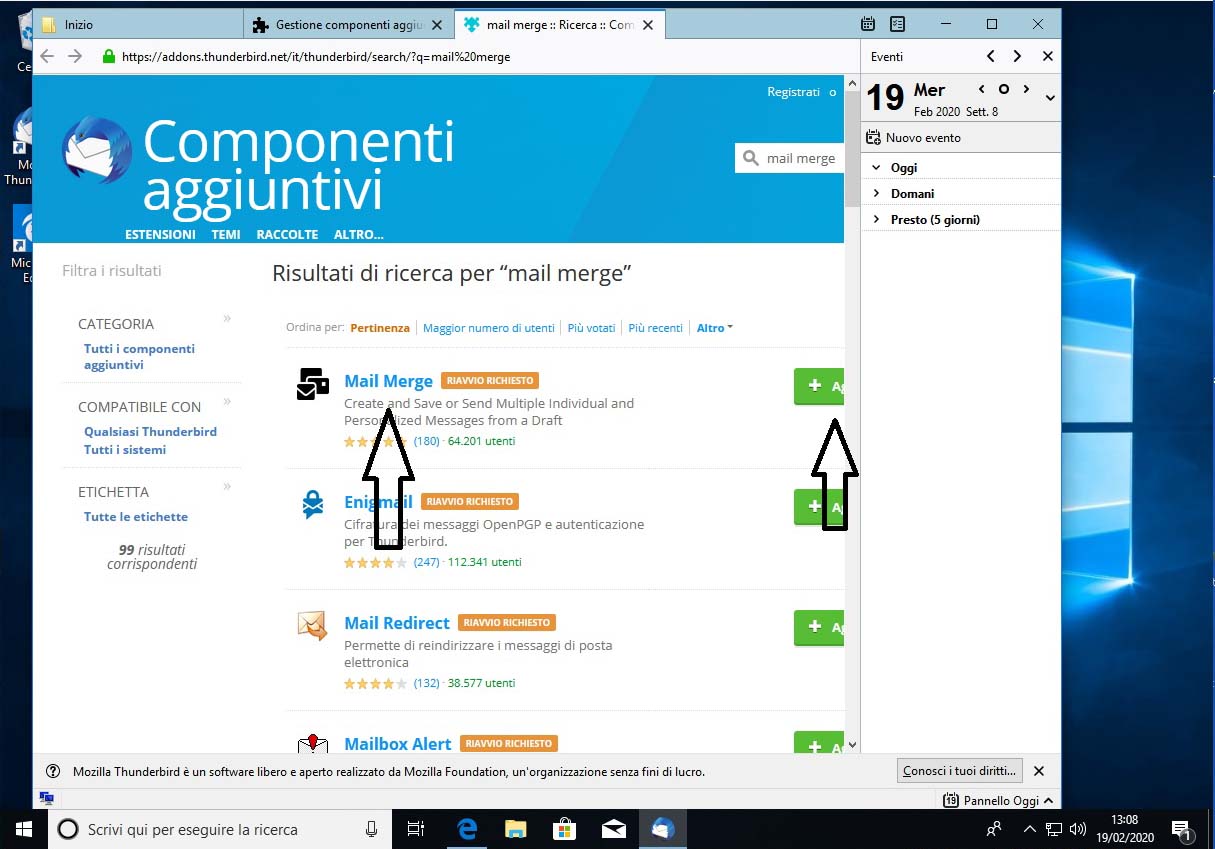Viewport: 1215px width, 849px height.
Task: Open the ALTRO... menu
Action: (x=359, y=235)
